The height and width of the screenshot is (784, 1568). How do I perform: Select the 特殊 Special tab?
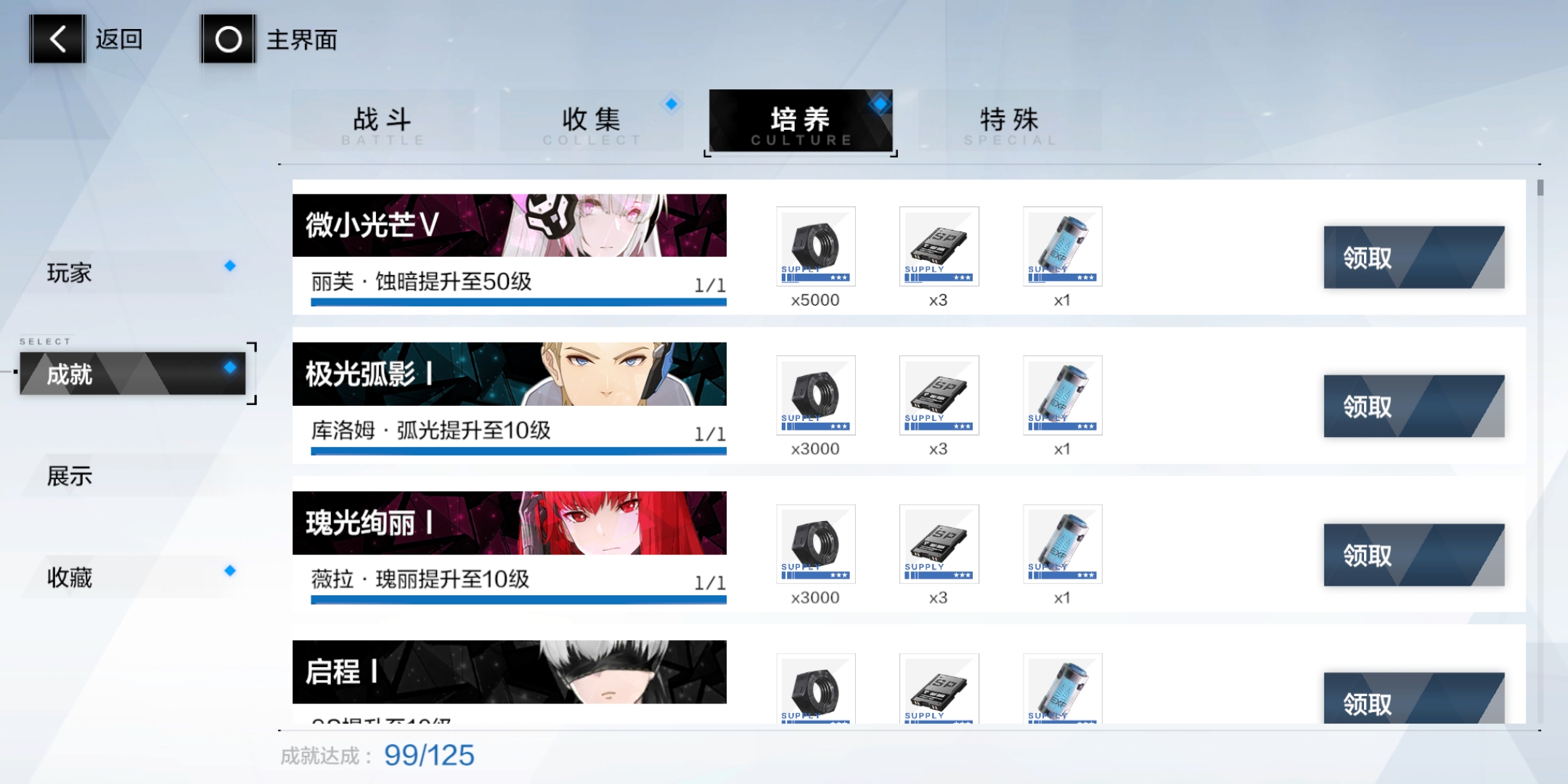point(1009,121)
